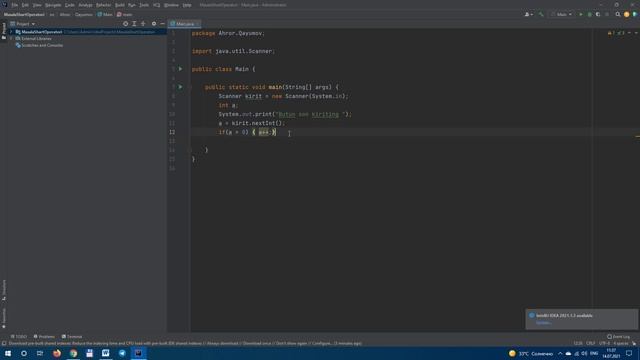Screen dimensions: 640x360
Task: Toggle the Project side tool window tab
Action: coord(4,31)
